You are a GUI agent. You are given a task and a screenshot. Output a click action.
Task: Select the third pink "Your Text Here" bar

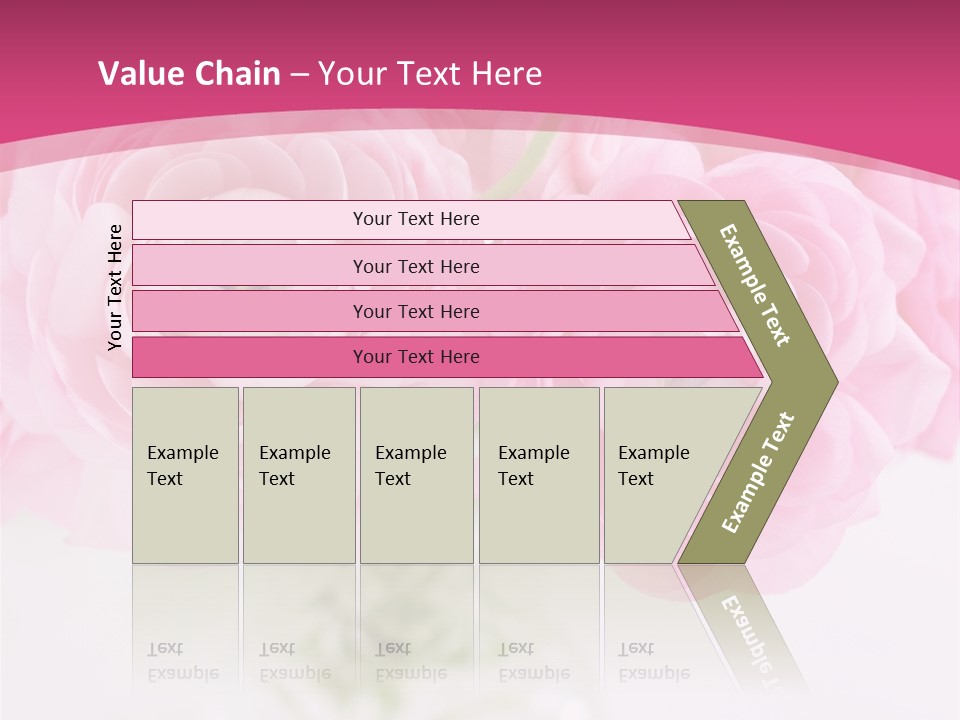pos(416,311)
